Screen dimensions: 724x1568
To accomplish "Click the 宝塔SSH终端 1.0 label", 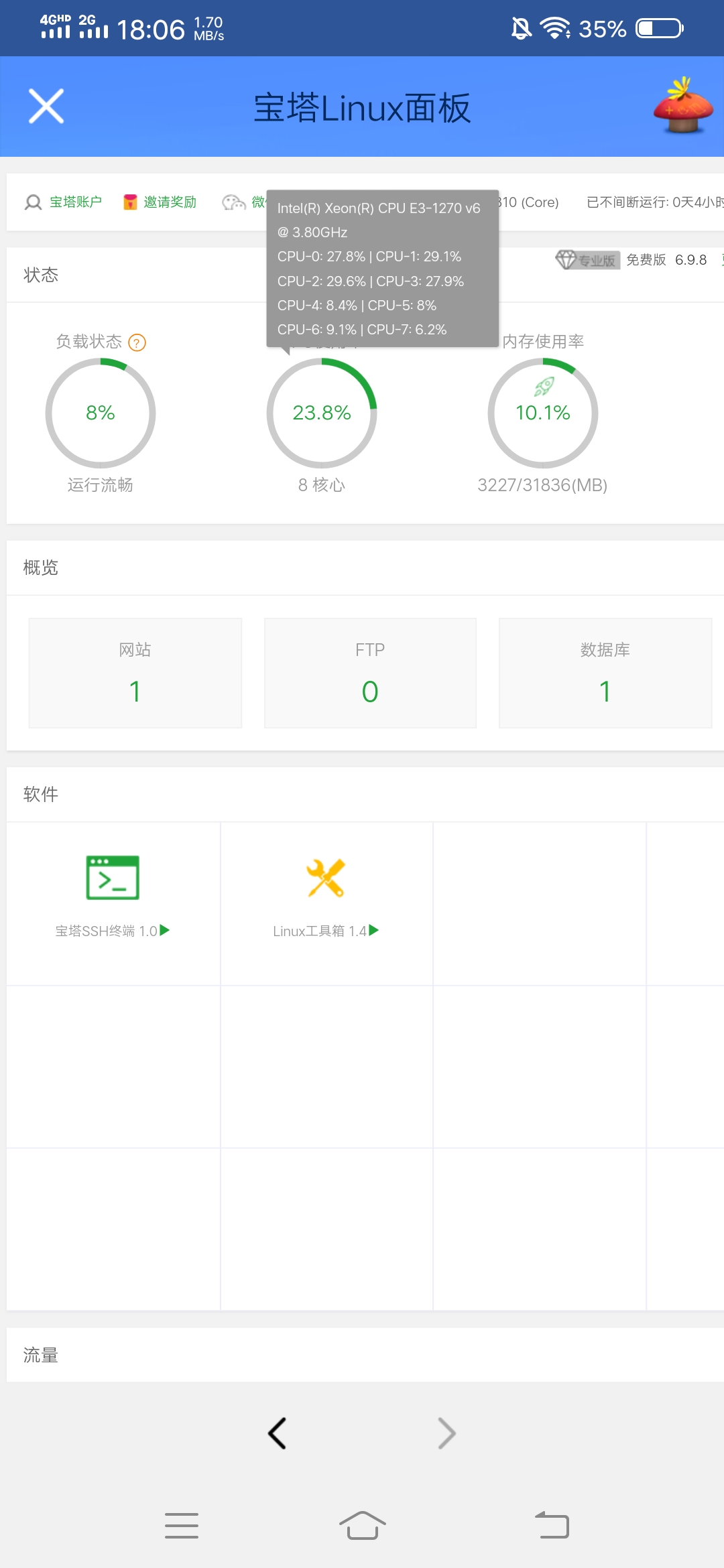I will click(106, 931).
